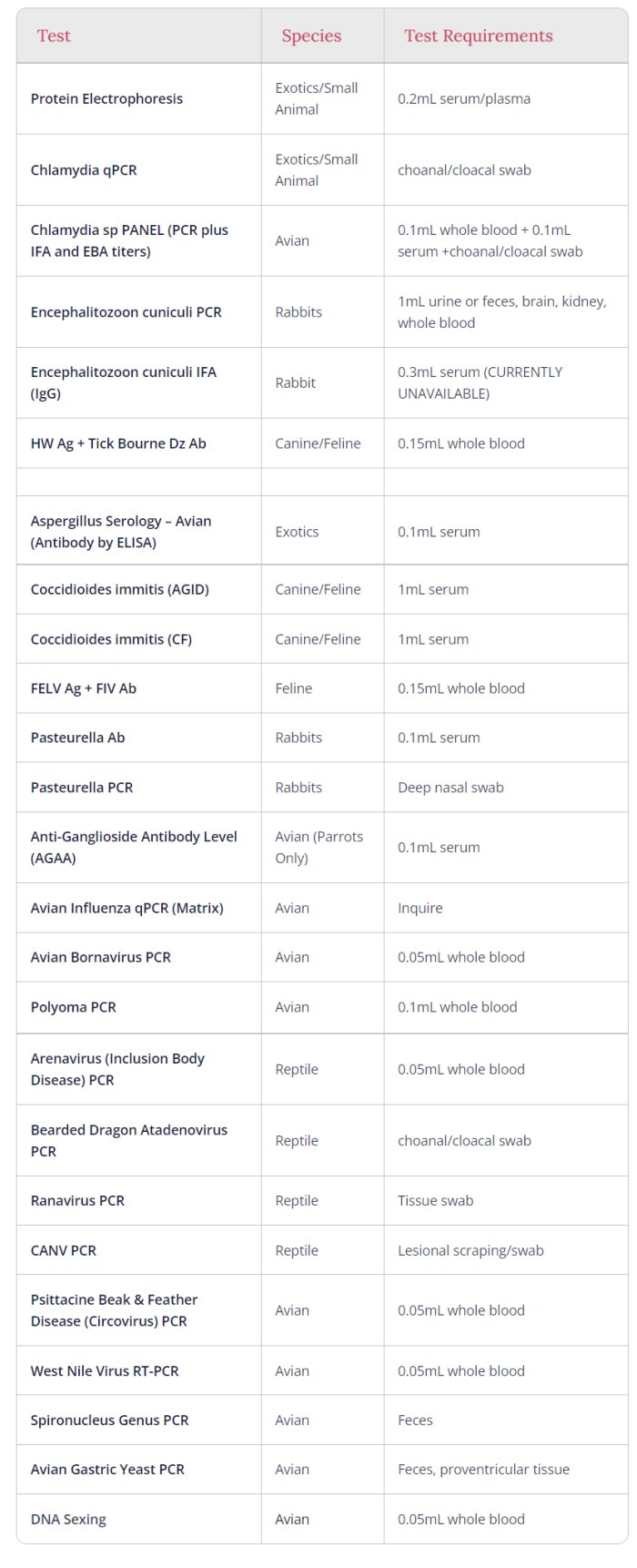Click the Chlamydia qPCR test entry
The height and width of the screenshot is (1568, 637).
(84, 170)
